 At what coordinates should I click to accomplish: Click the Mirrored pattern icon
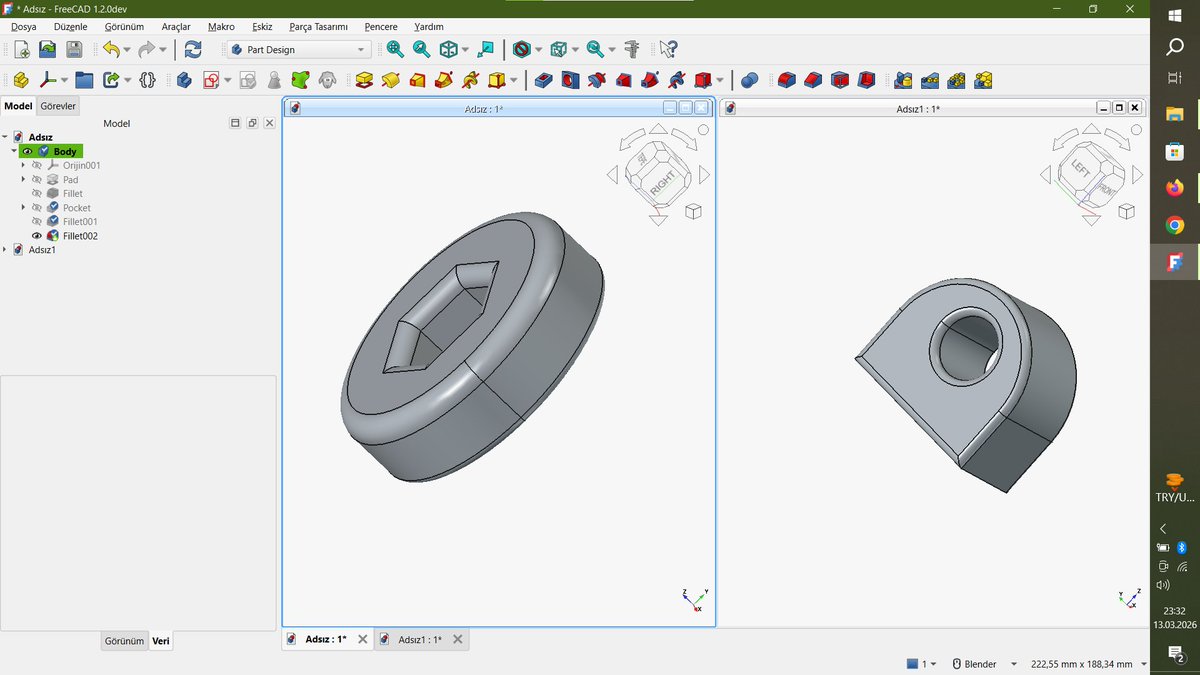tap(904, 80)
